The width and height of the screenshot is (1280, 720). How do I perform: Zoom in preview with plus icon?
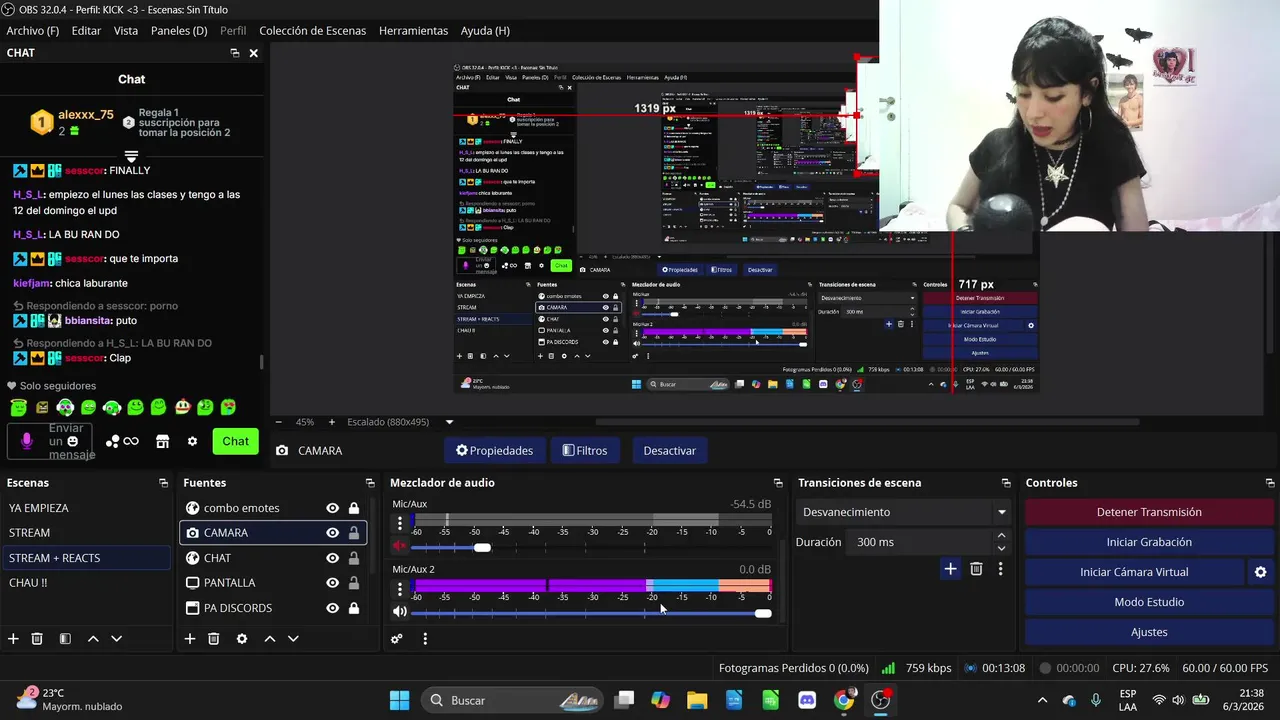pos(332,422)
